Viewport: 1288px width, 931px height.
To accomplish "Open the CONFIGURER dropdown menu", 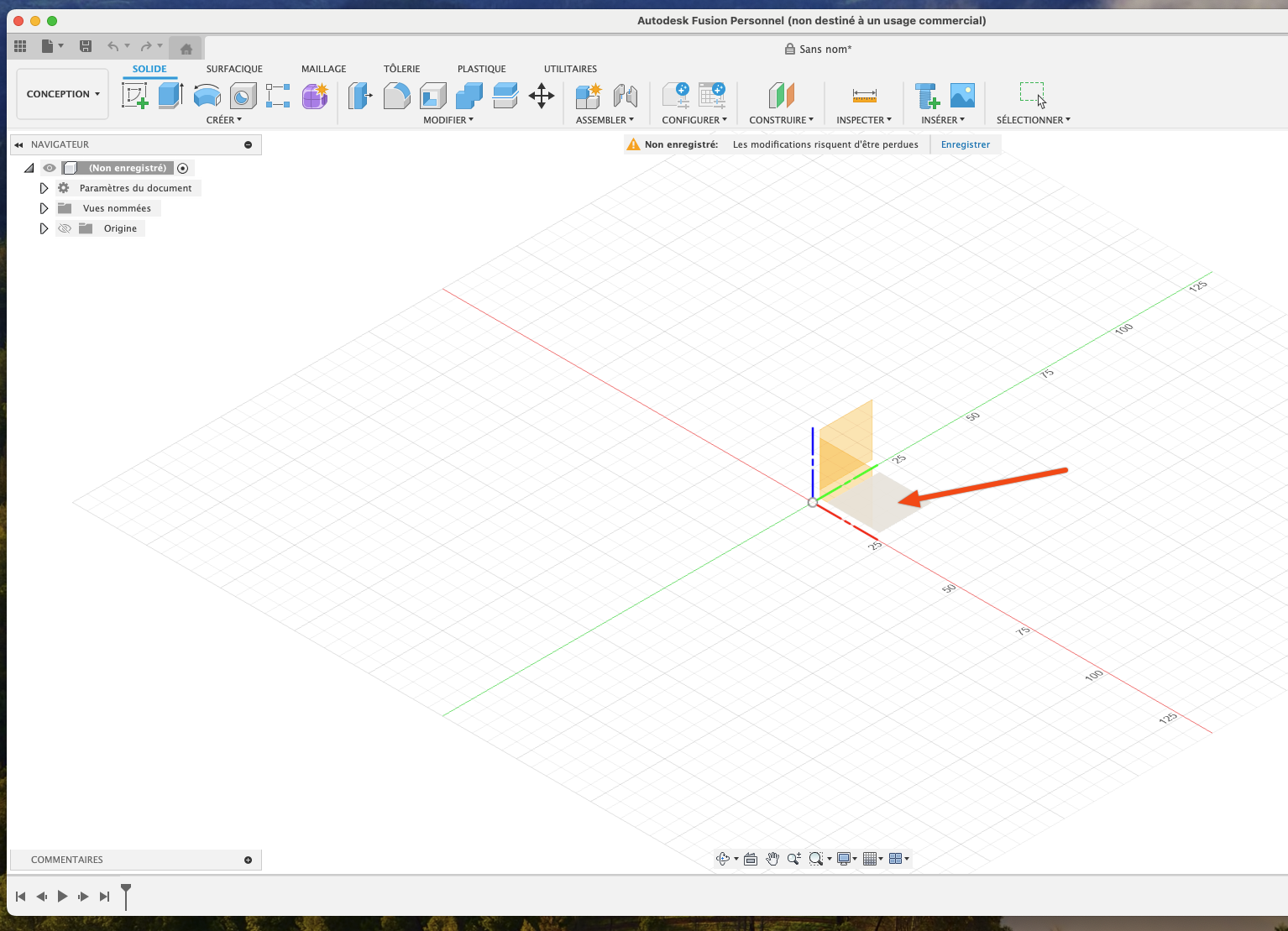I will coord(694,120).
